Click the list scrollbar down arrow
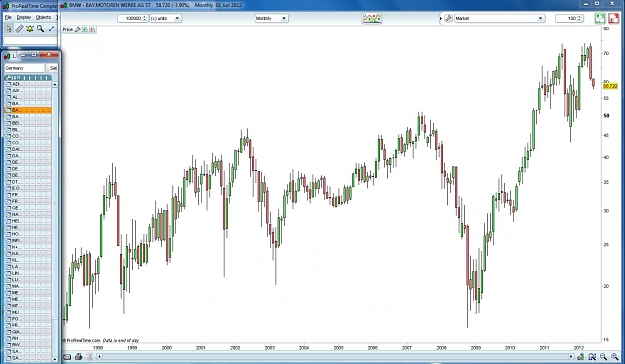Screen dimensions: 625x364 [55, 359]
